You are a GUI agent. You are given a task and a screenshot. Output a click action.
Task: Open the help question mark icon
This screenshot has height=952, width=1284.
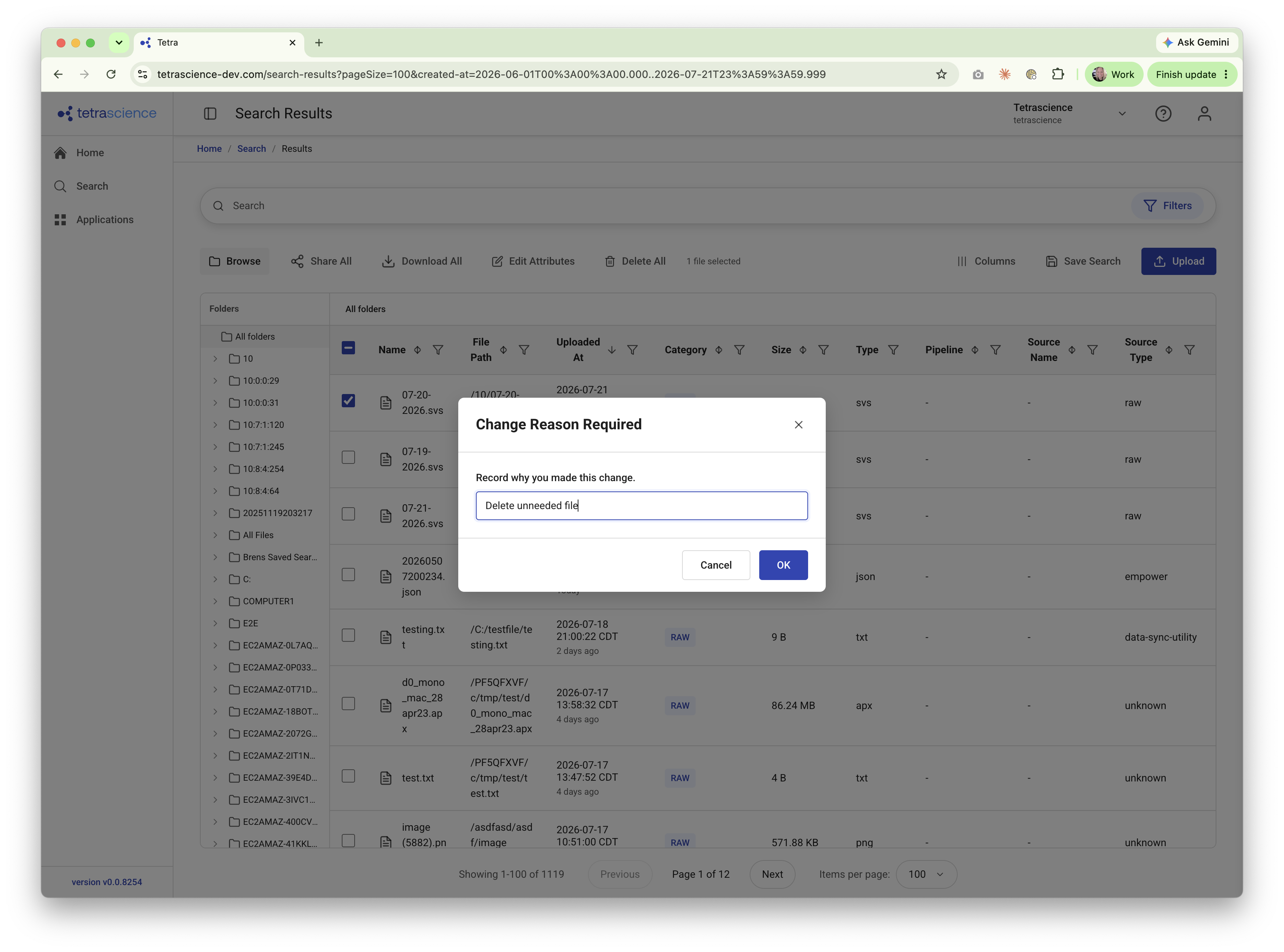point(1163,114)
